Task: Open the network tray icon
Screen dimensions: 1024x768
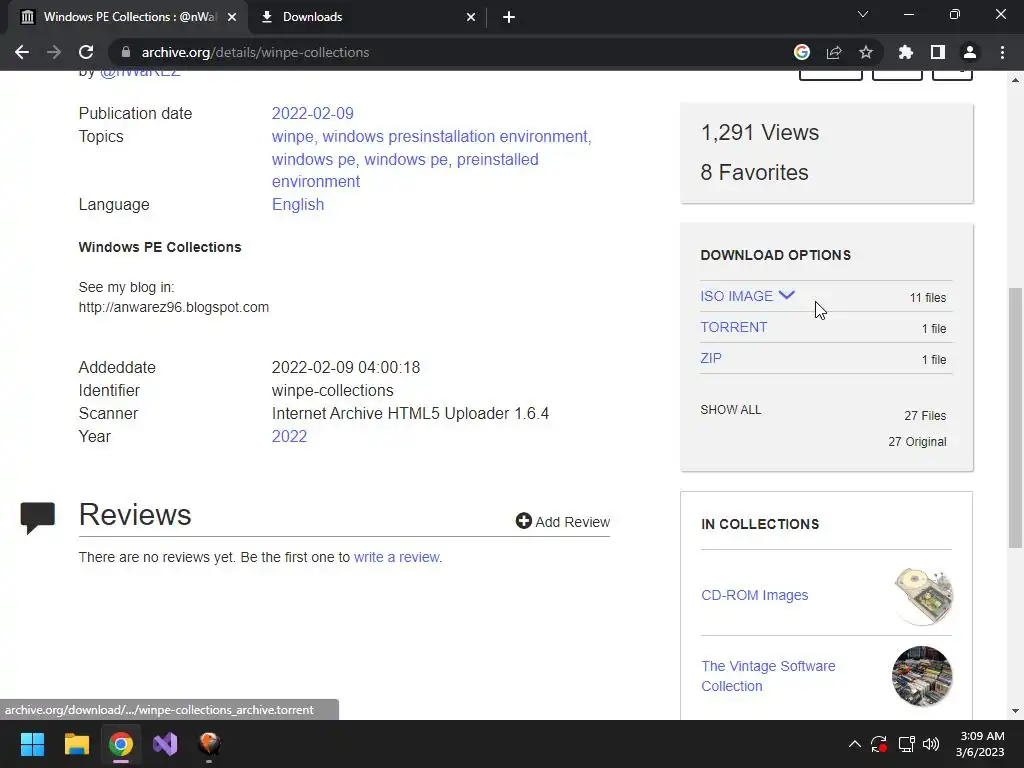Action: (x=906, y=744)
